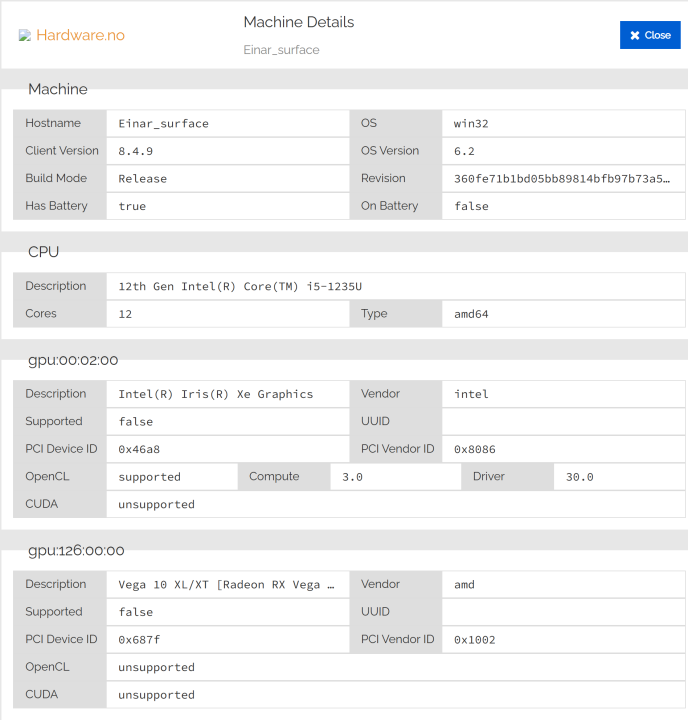
Task: Open the Hardware.no logo link
Action: tap(80, 35)
